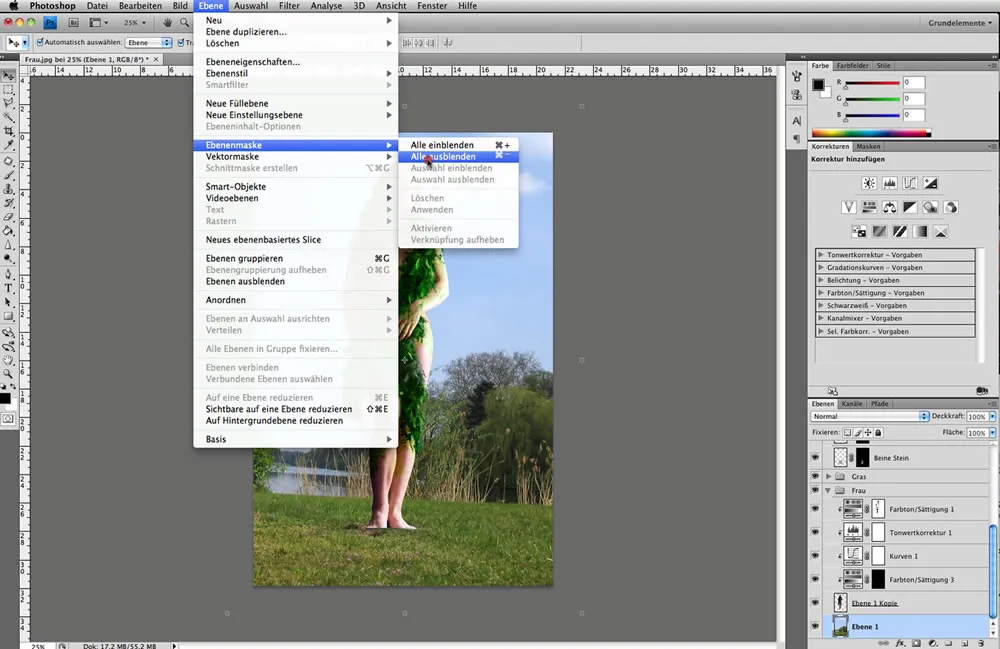Screen dimensions: 1000x649
Task: Open the Normal blend mode dropdown
Action: coord(864,416)
